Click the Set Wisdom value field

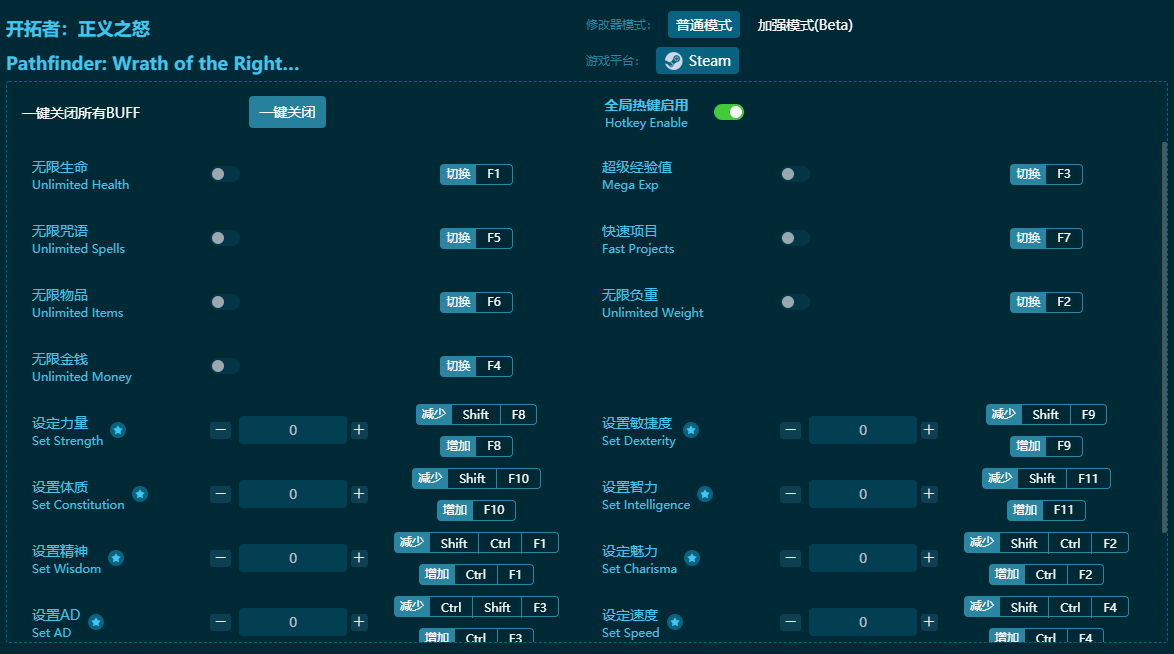[293, 558]
